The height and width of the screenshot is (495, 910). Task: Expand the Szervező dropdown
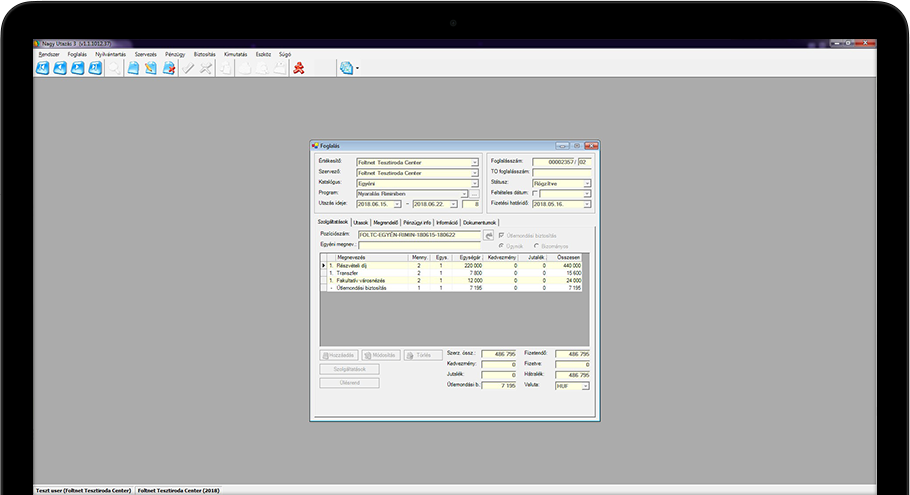pyautogui.click(x=474, y=173)
